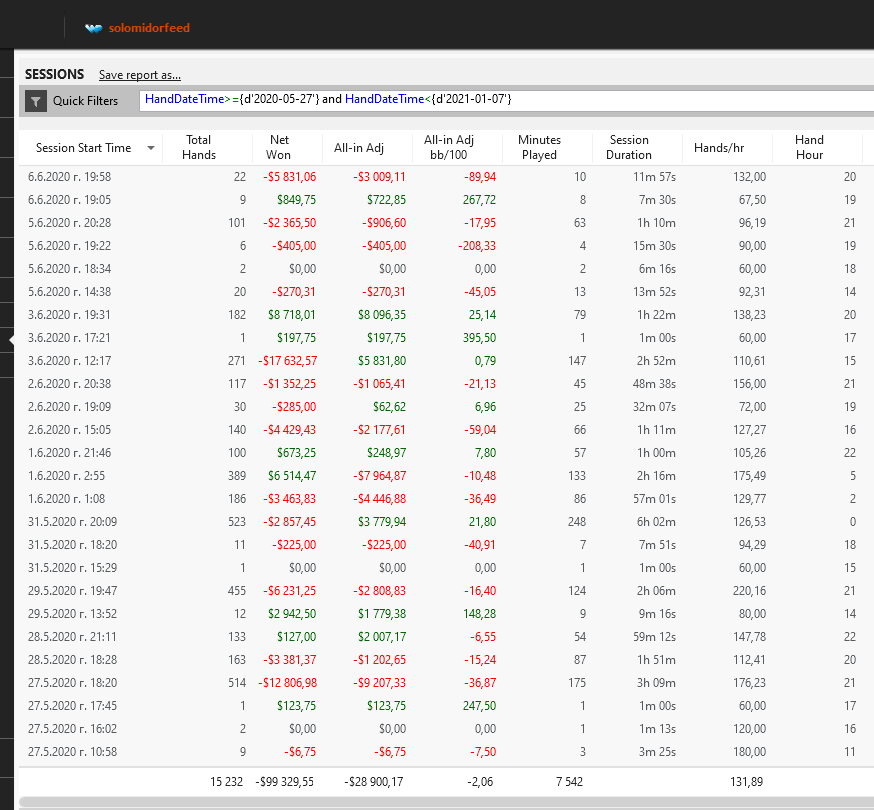Viewport: 874px width, 810px height.
Task: Select the 31.5.2020 20:09 session row
Action: click(72, 522)
